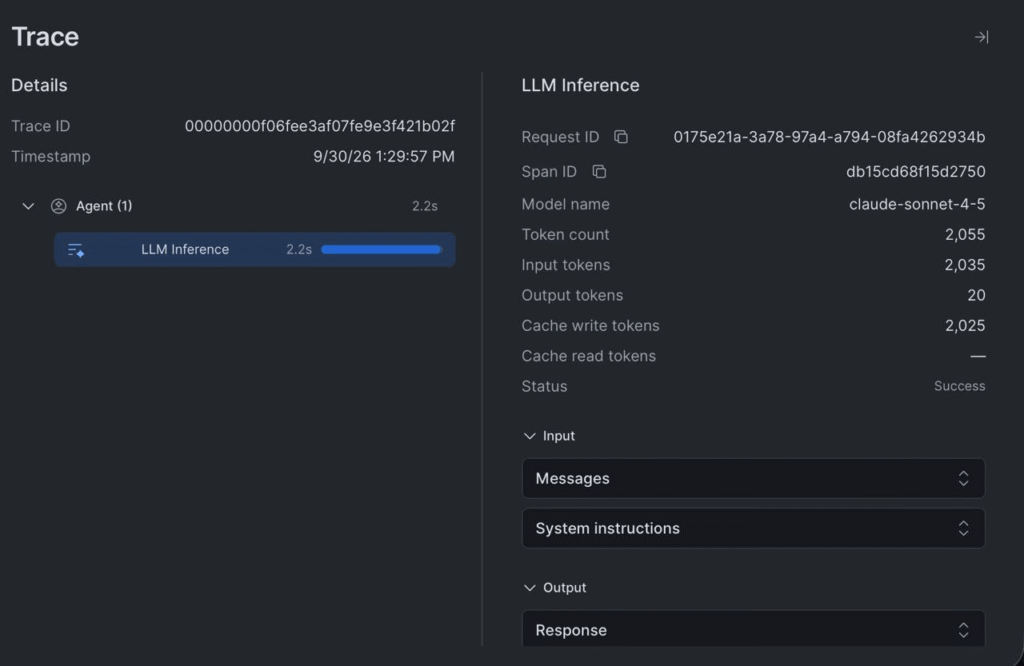Image resolution: width=1024 pixels, height=666 pixels.
Task: Collapse the Agent (1) tree node
Action: [28, 206]
